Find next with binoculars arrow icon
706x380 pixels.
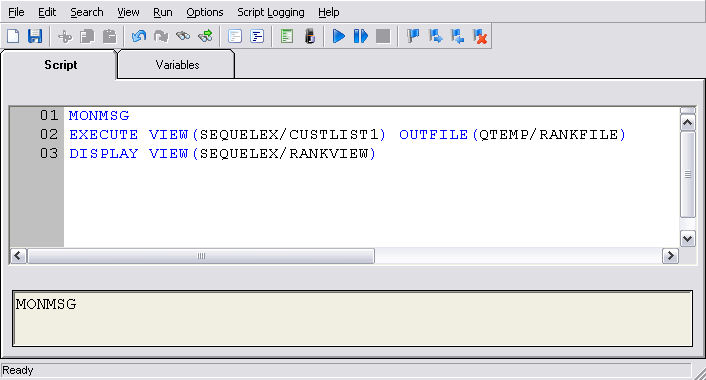coord(205,36)
